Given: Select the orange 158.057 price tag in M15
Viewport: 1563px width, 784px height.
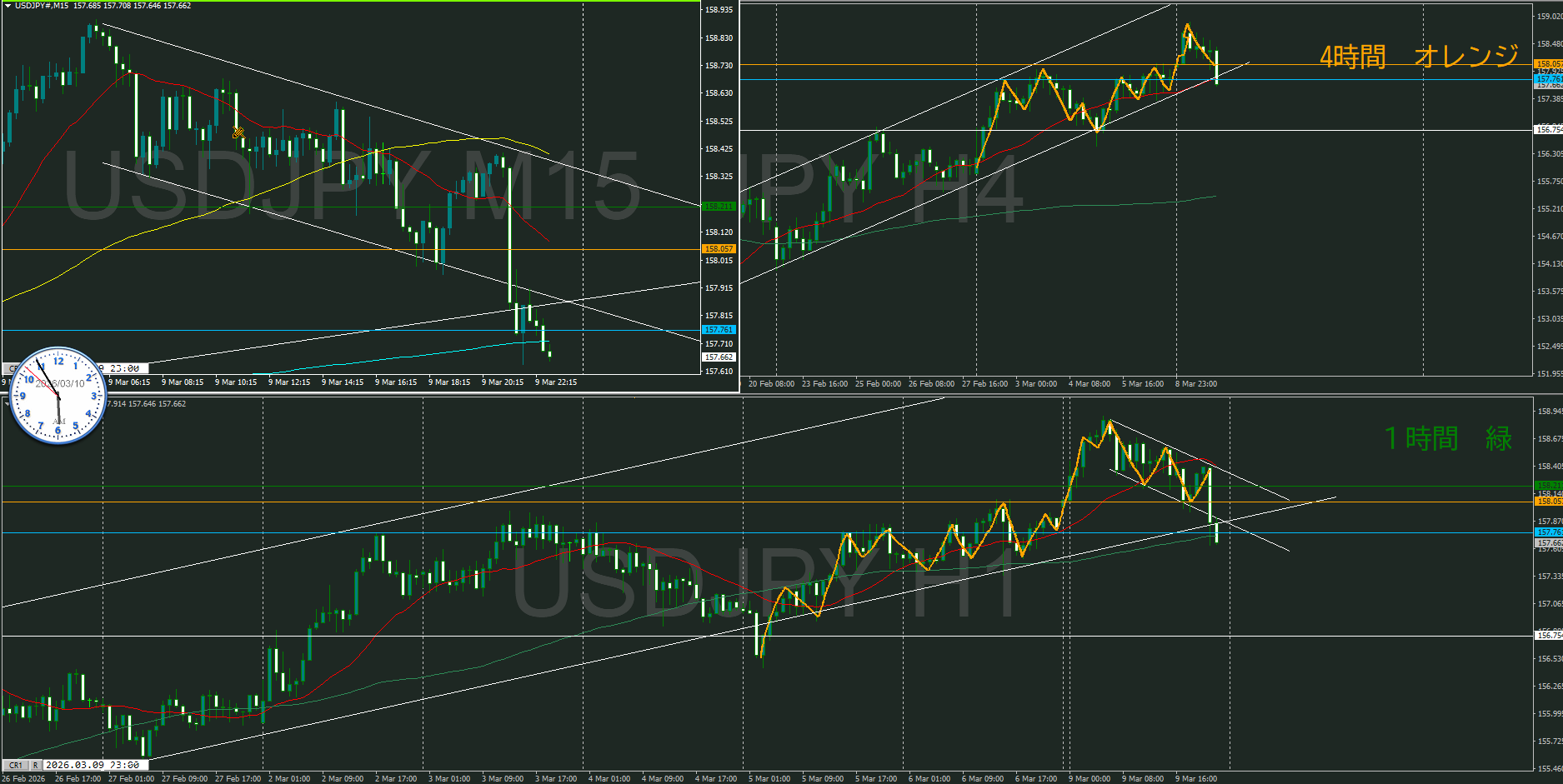Looking at the screenshot, I should pos(718,249).
